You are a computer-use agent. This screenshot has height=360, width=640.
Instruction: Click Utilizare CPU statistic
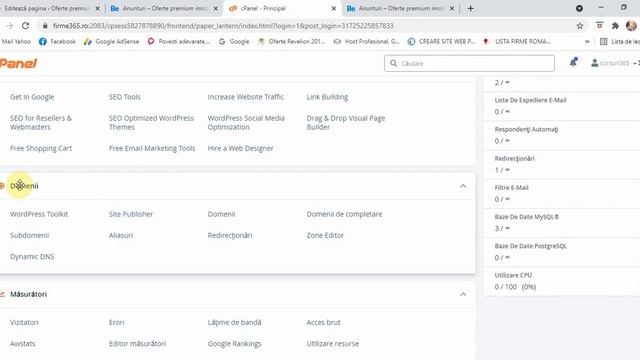[513, 275]
